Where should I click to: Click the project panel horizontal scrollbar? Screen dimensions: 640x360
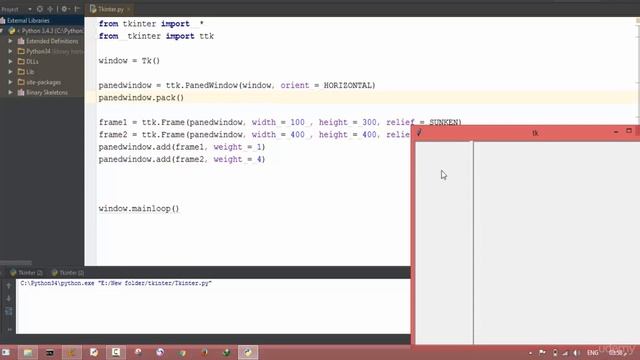click(x=16, y=262)
